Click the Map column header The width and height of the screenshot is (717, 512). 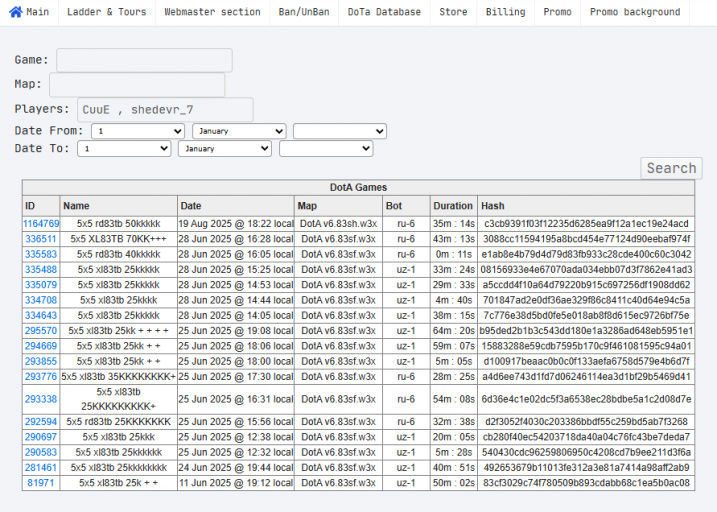coord(338,206)
